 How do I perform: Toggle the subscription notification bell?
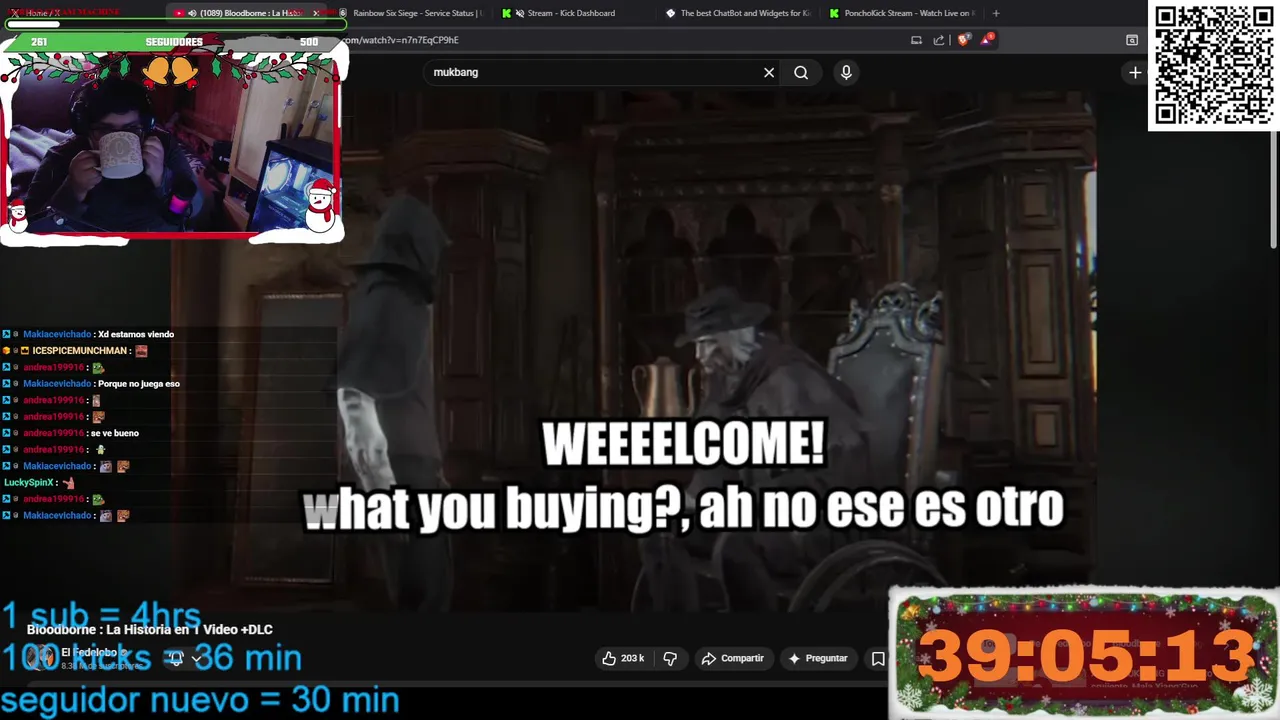coord(176,658)
